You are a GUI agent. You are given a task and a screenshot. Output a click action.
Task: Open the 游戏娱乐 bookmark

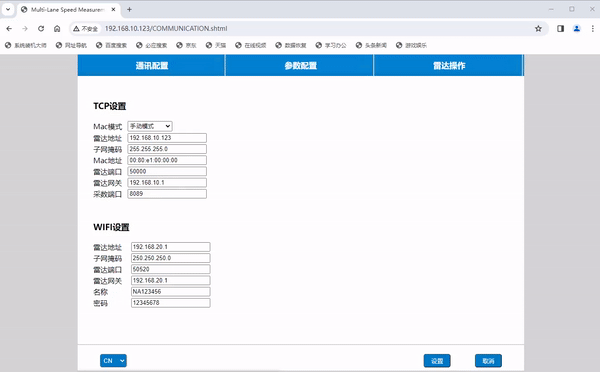(411, 45)
